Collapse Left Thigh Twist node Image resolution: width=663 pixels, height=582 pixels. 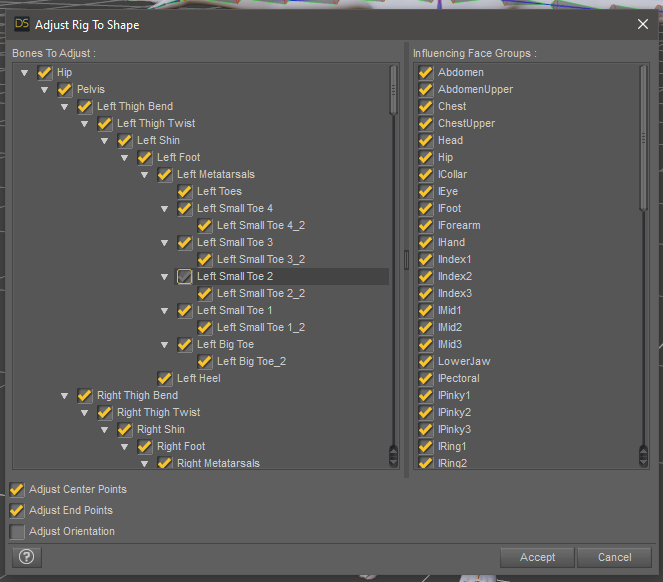(85, 124)
